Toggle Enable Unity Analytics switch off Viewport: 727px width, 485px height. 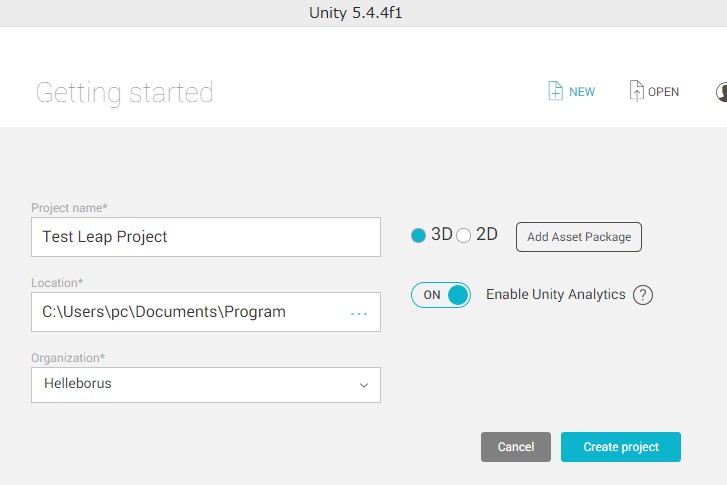(440, 295)
